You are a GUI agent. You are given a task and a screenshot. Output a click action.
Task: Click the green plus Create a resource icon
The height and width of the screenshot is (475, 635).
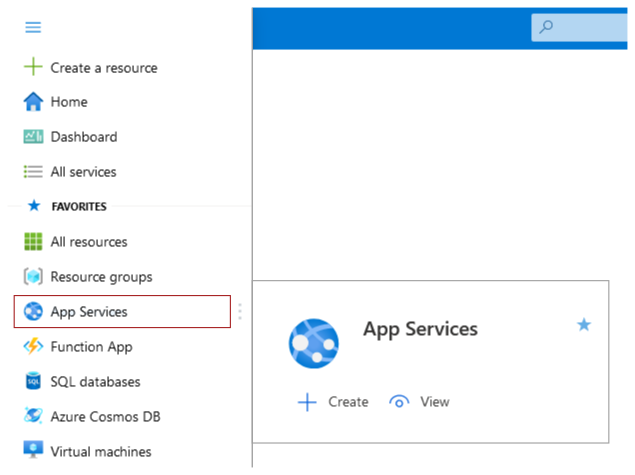[33, 66]
